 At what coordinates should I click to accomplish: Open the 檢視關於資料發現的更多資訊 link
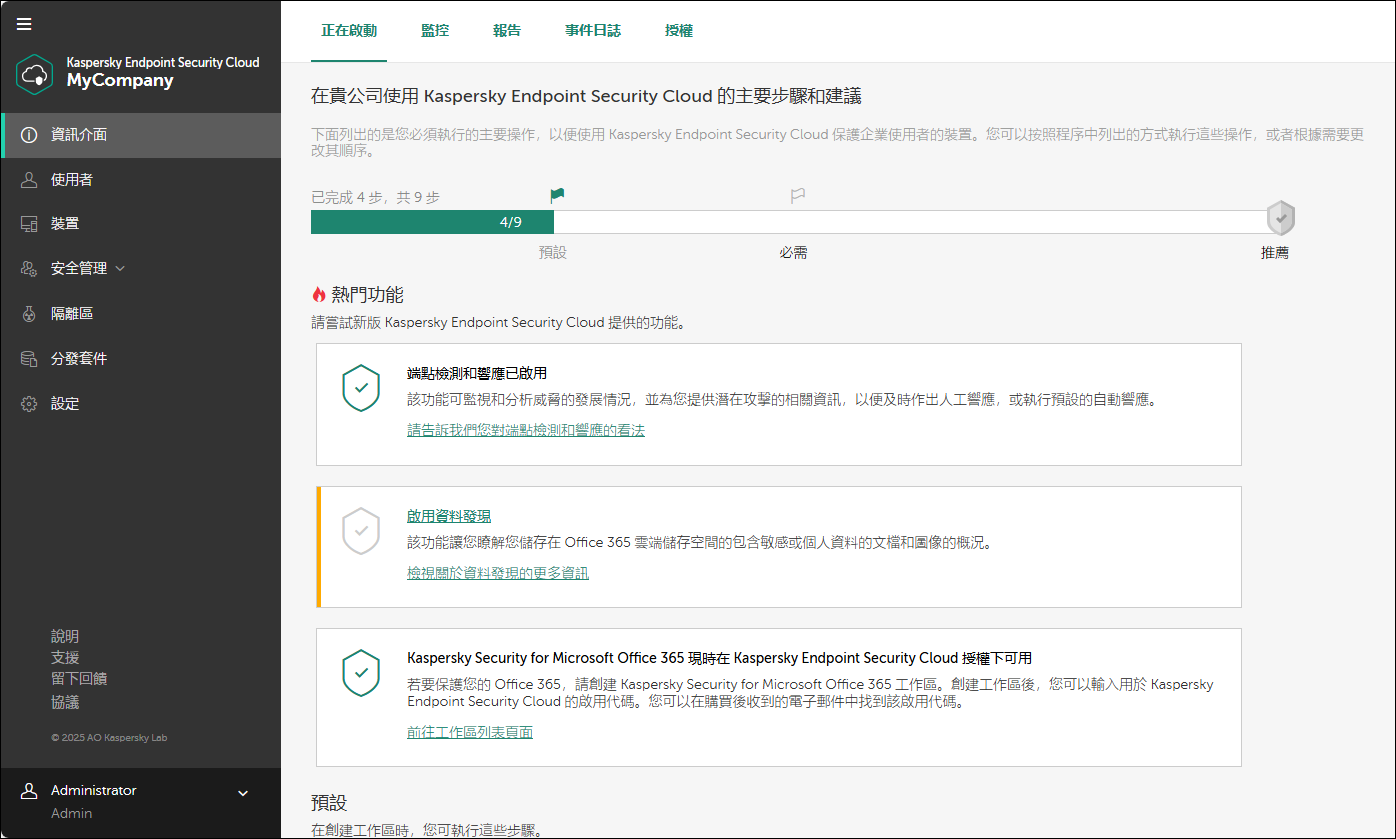(x=497, y=573)
